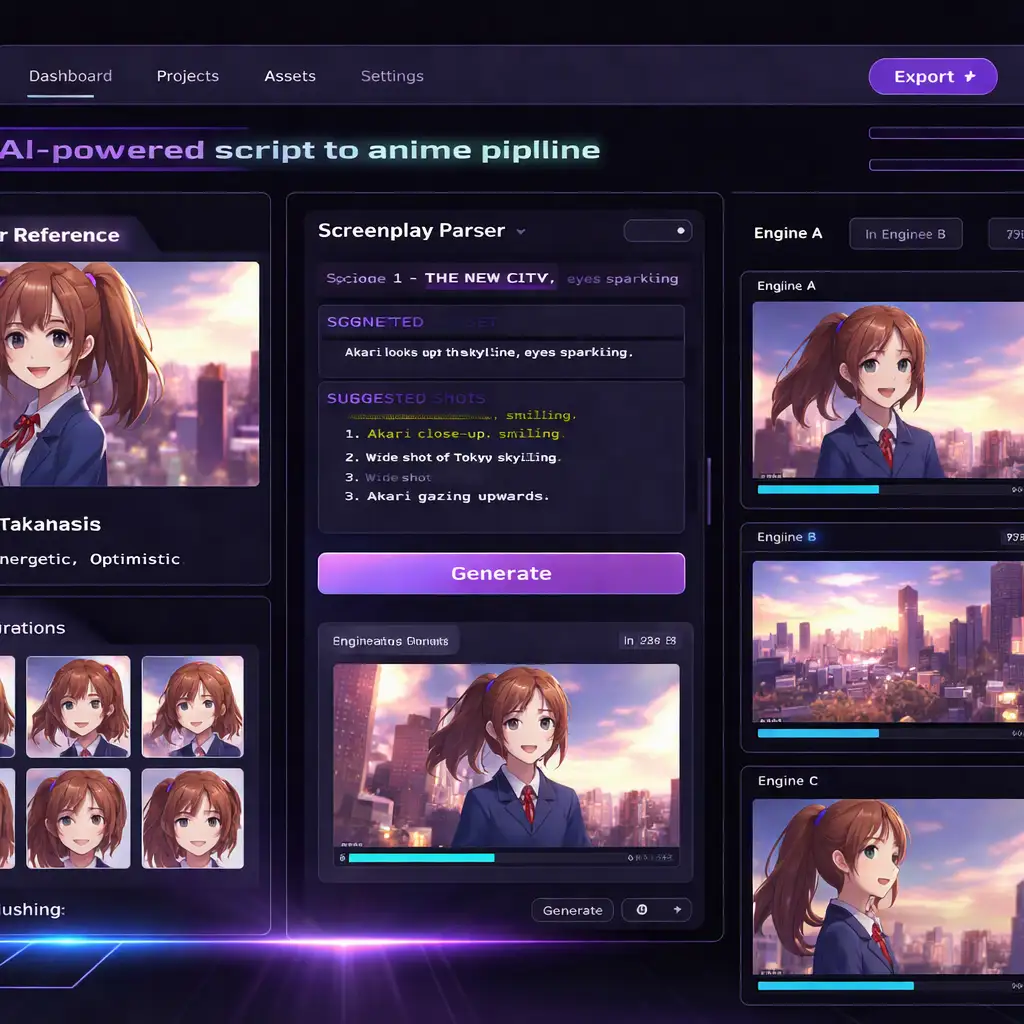Click the 'SUGGESTED SHOTS' header

(406, 398)
